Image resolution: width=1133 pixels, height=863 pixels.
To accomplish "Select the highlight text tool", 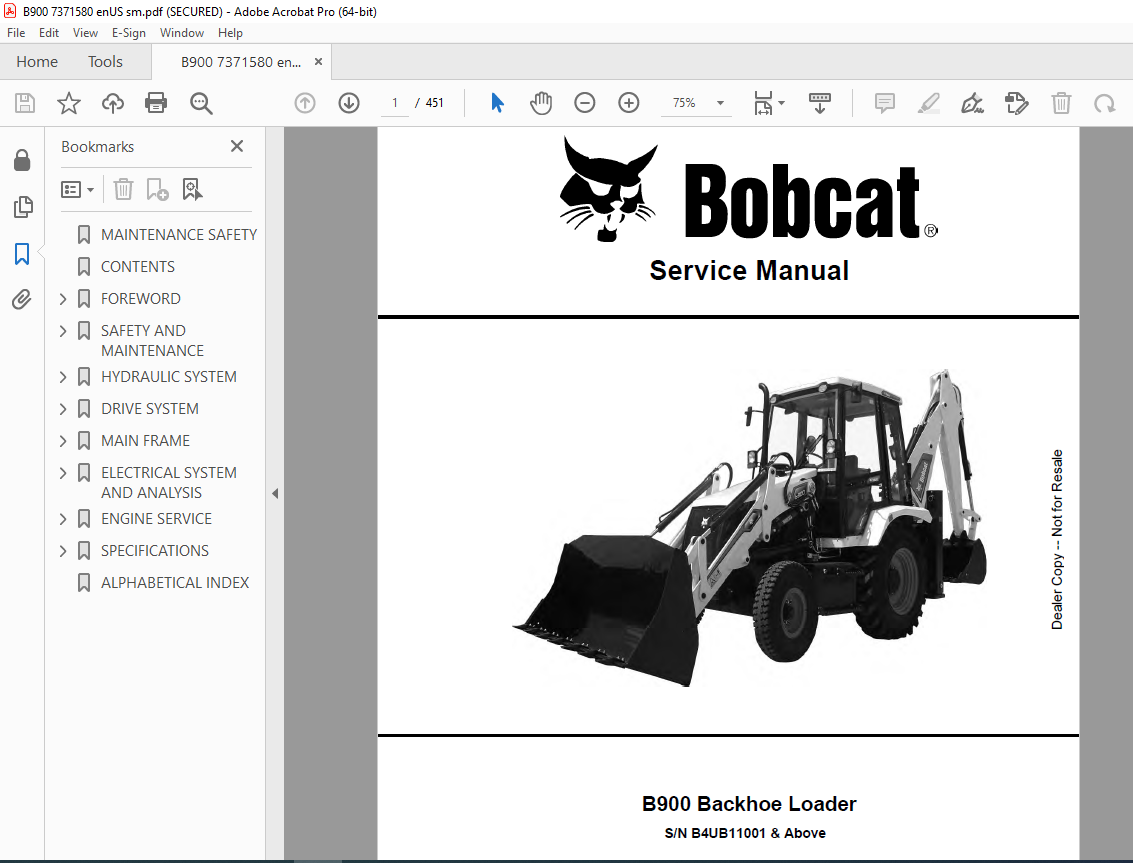I will click(929, 103).
